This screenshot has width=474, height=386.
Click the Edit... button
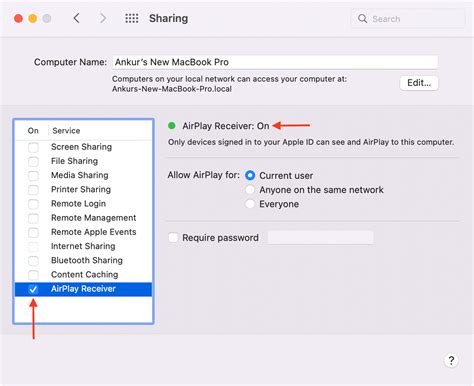click(419, 83)
